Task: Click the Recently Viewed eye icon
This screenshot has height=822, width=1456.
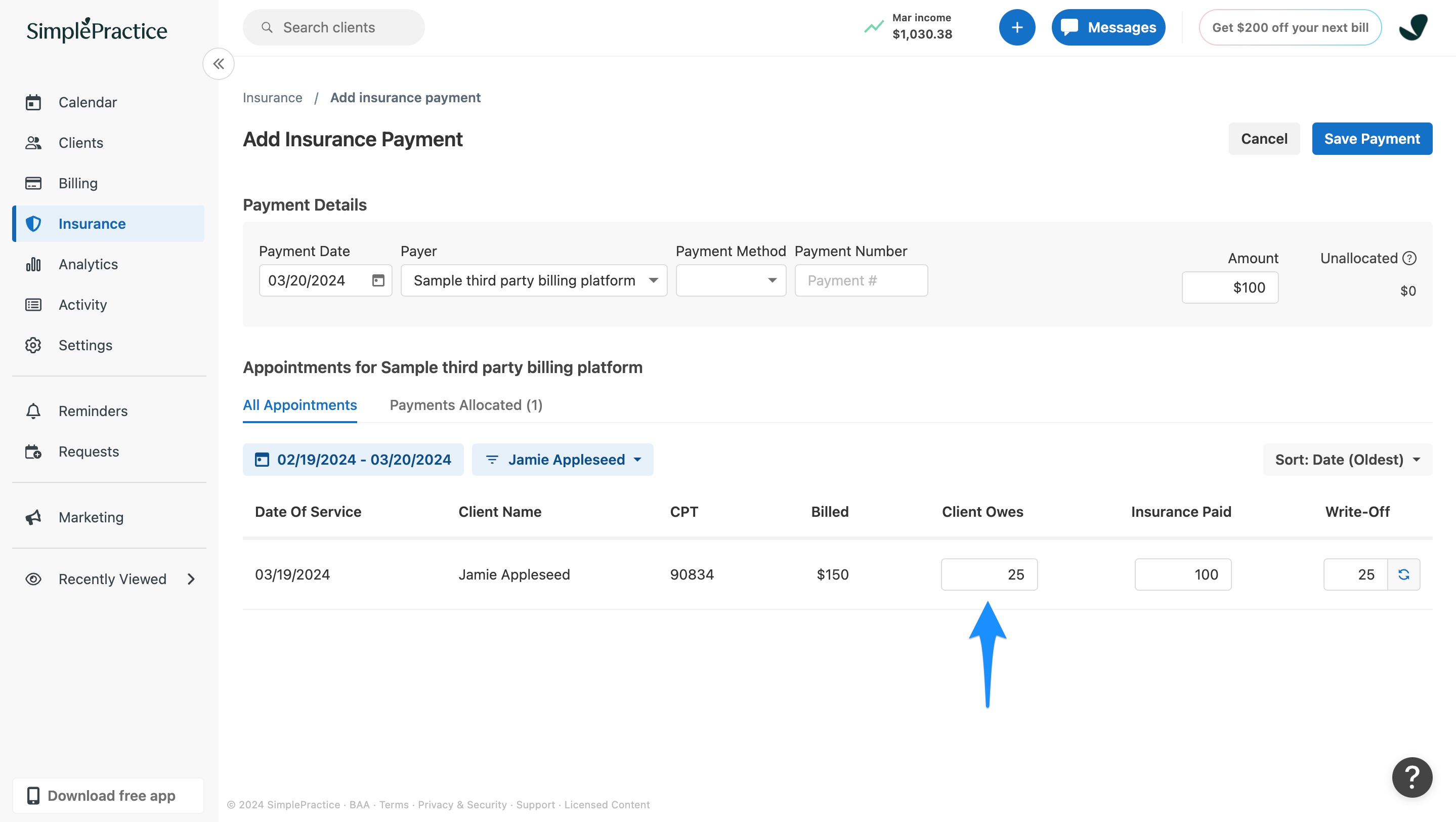Action: pyautogui.click(x=33, y=579)
